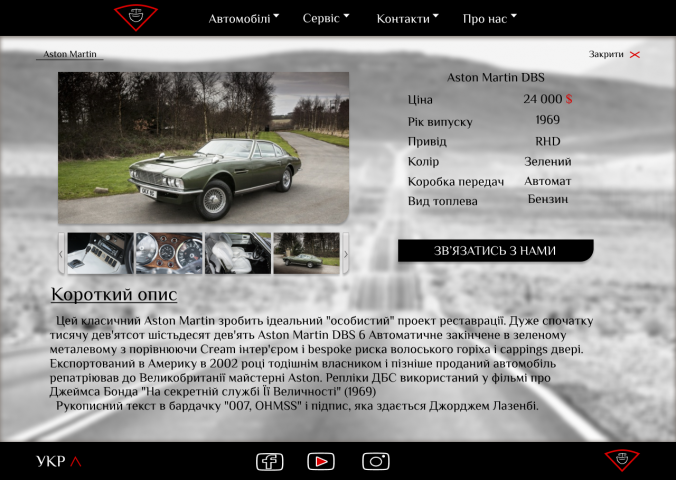Click the Короткий опис heading

pyautogui.click(x=114, y=295)
